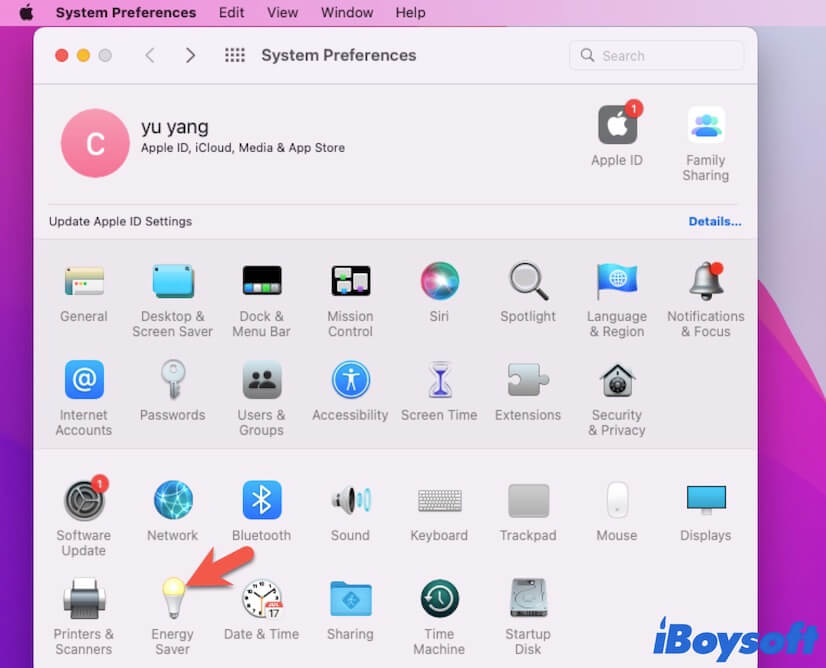Image resolution: width=826 pixels, height=668 pixels.
Task: Open the Apple menu
Action: pyautogui.click(x=26, y=13)
